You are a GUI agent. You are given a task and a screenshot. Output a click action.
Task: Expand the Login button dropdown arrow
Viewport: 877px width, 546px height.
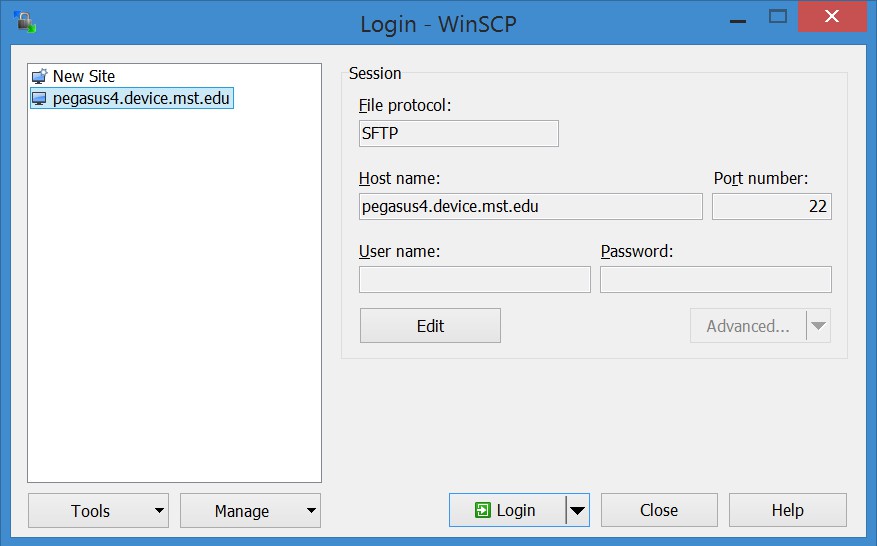coord(578,510)
